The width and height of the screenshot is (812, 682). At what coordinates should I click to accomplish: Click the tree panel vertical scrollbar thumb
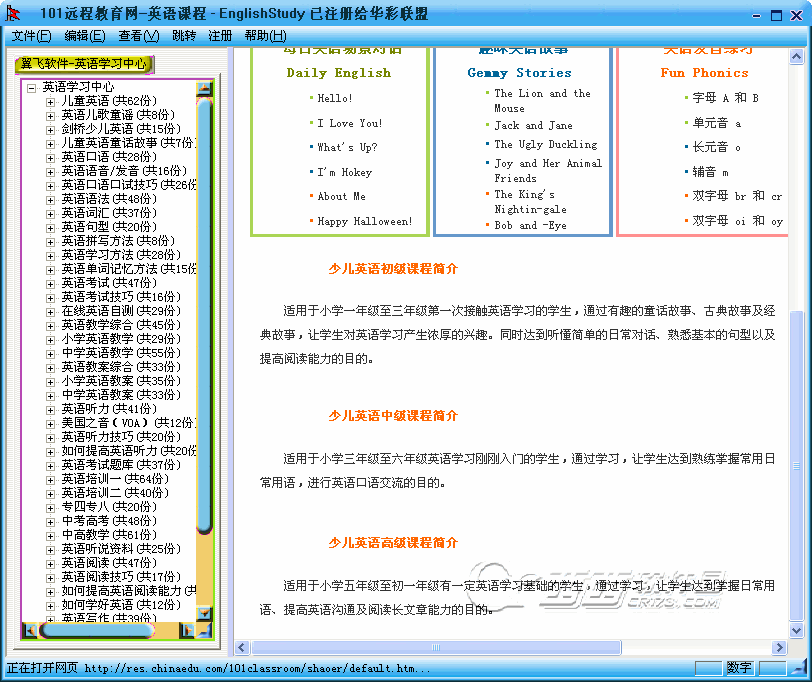click(205, 300)
